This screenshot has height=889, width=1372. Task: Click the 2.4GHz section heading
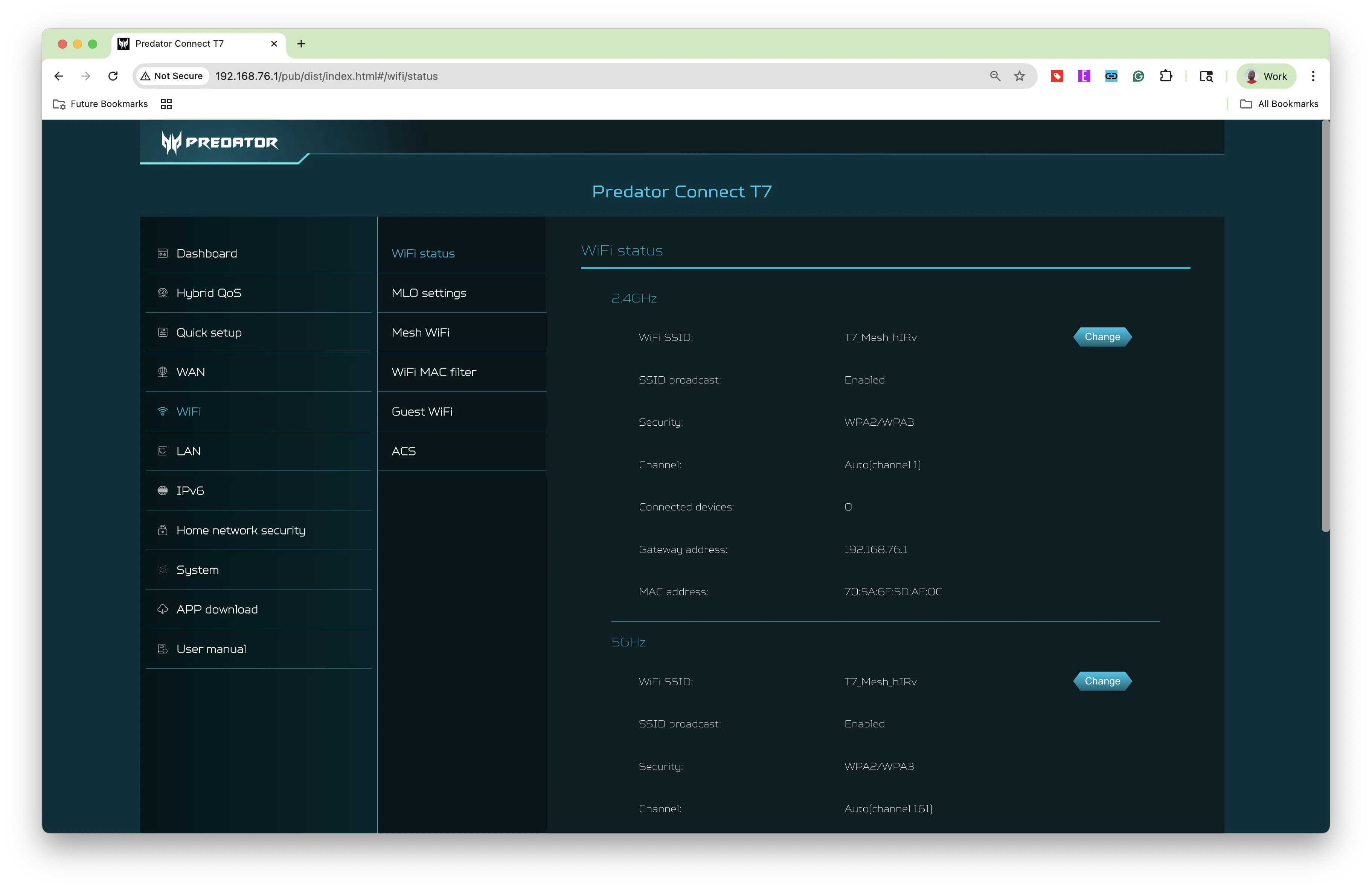pyautogui.click(x=634, y=298)
